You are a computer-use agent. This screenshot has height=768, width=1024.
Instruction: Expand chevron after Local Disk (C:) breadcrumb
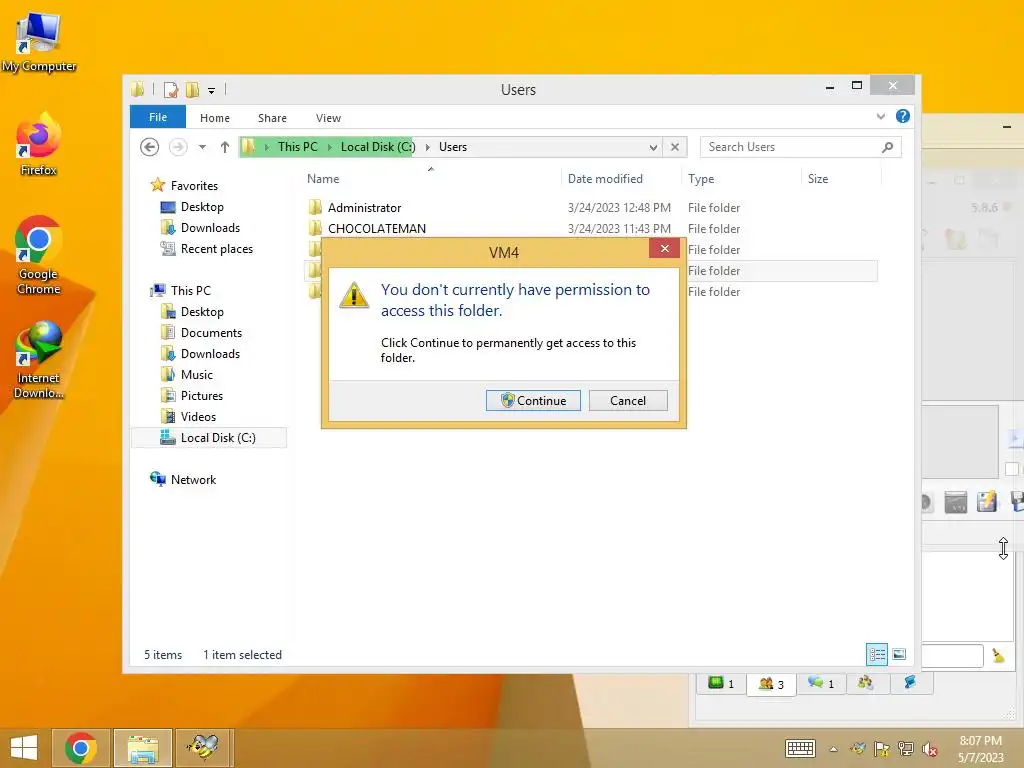coord(428,147)
